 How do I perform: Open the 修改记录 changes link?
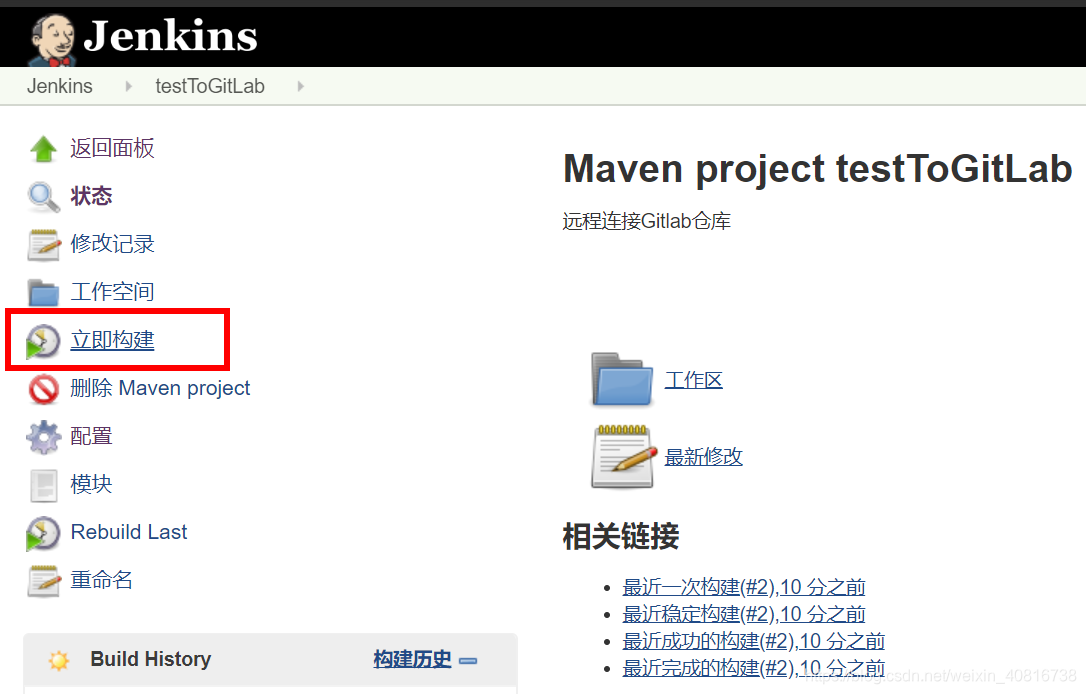point(112,244)
